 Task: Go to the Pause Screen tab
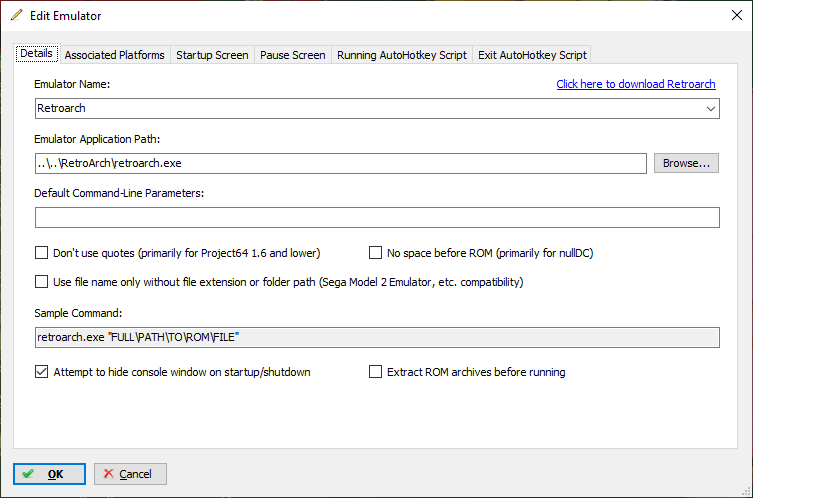(x=292, y=55)
